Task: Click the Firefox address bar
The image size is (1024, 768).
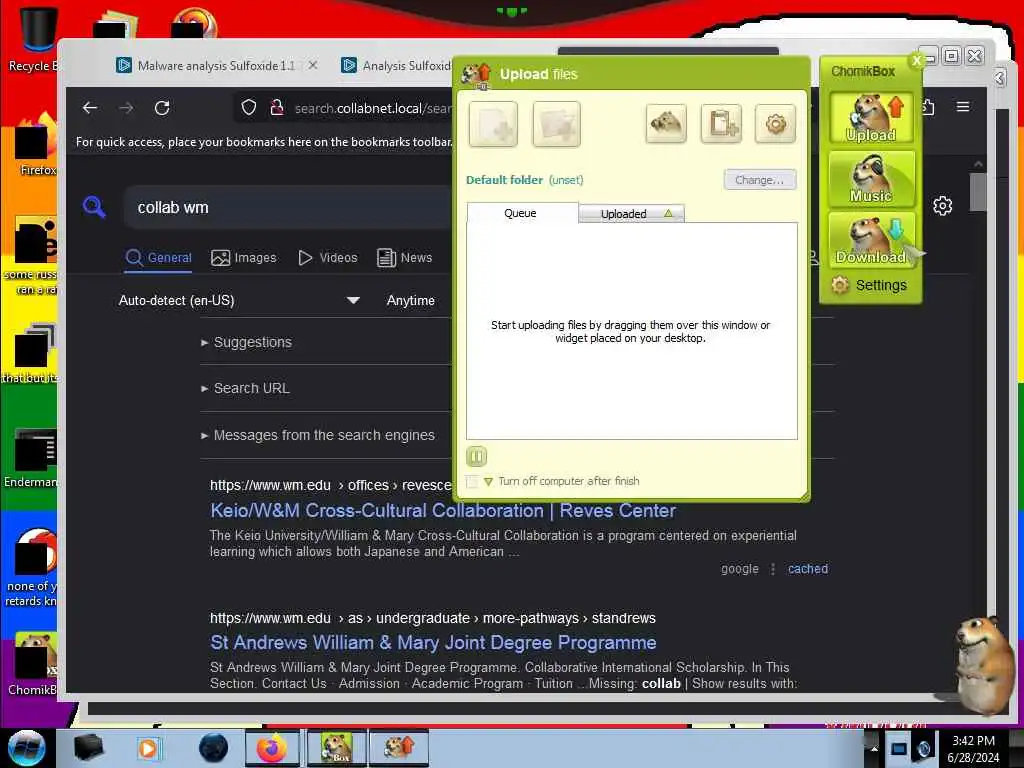Action: pos(372,108)
